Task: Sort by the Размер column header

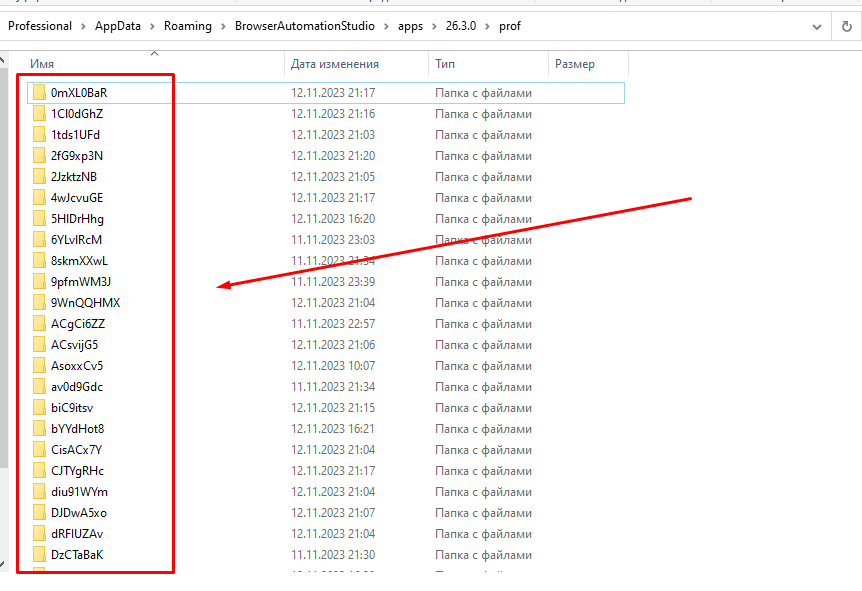Action: coord(575,64)
